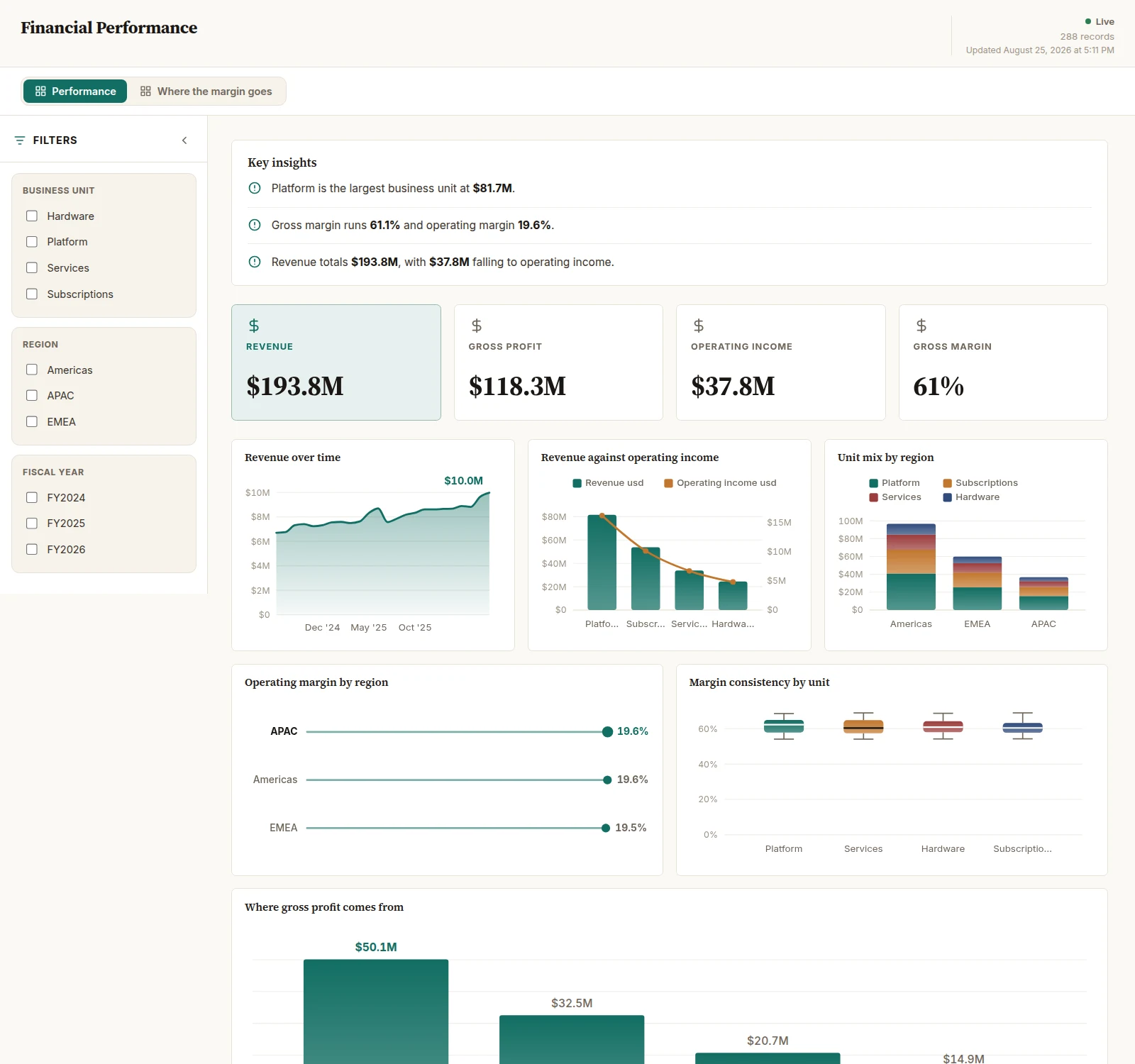Tick the FY2025 fiscal year checkbox
1135x1064 pixels.
(x=32, y=523)
